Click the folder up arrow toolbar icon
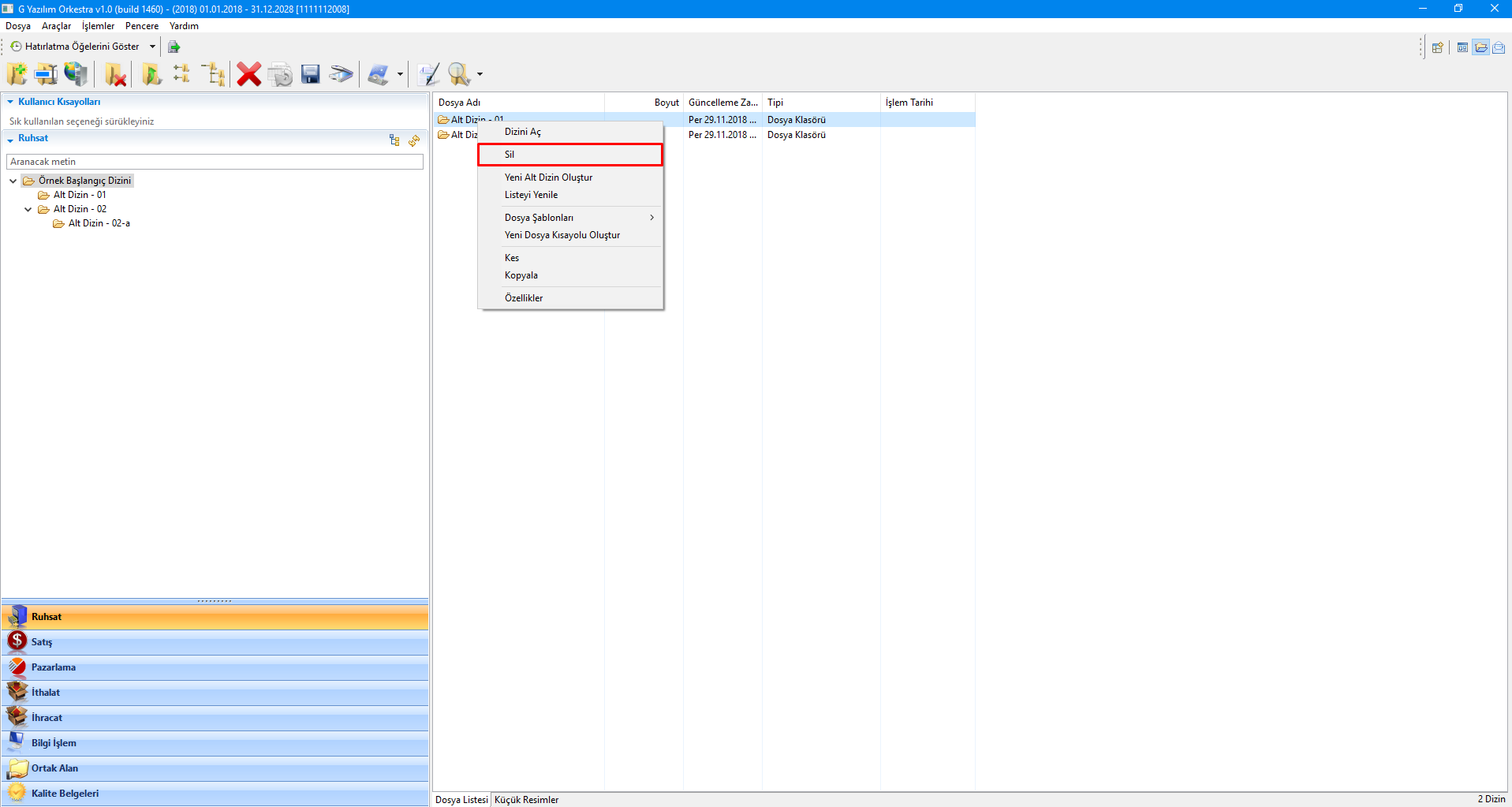This screenshot has width=1512, height=807. click(x=151, y=74)
